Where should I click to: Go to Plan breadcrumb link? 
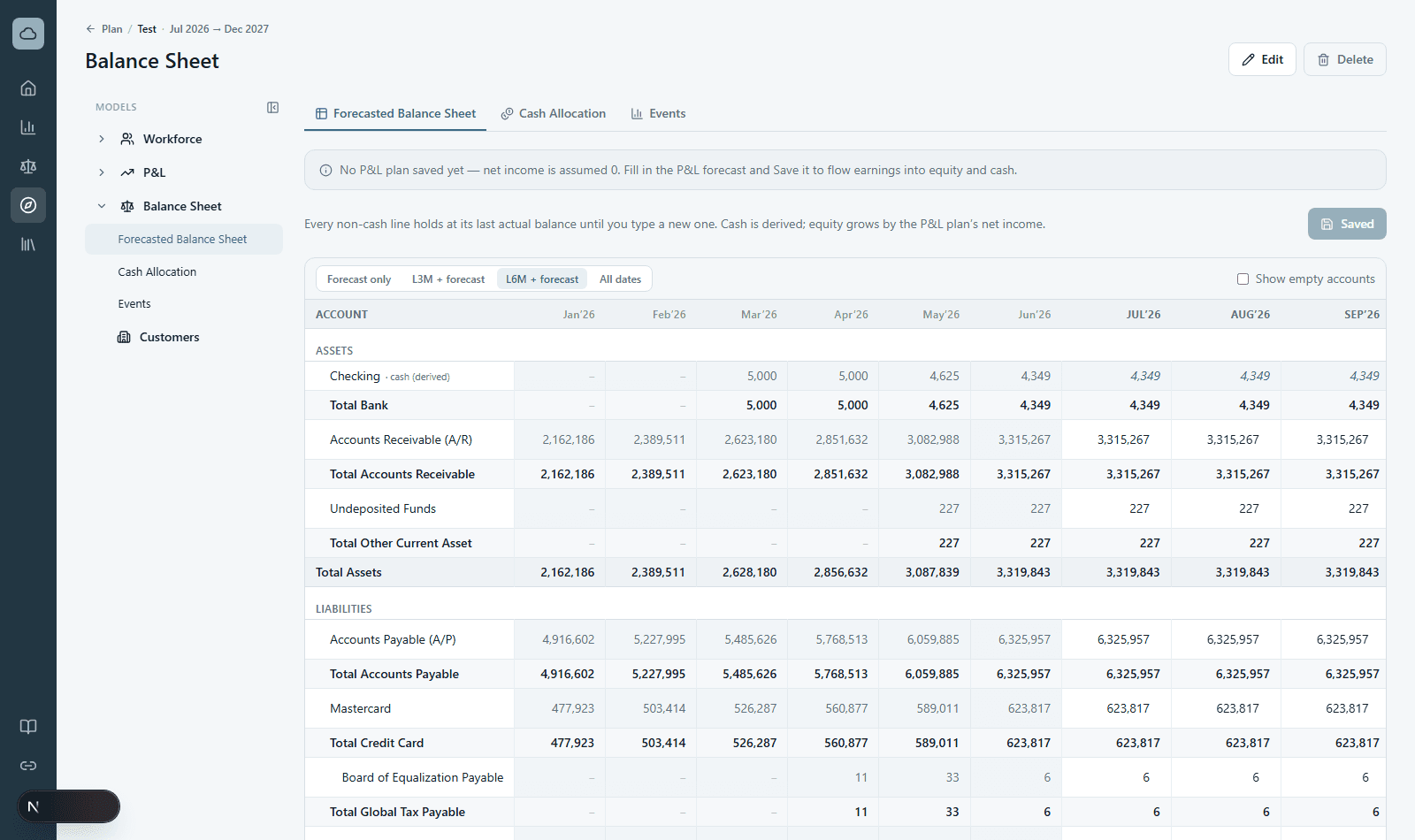112,29
